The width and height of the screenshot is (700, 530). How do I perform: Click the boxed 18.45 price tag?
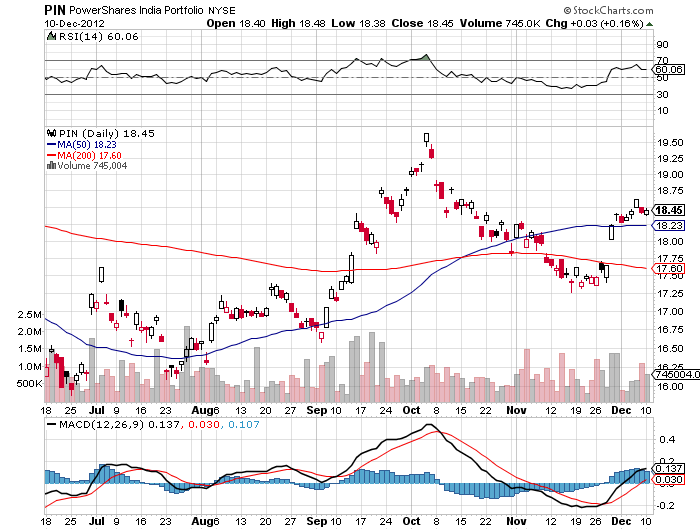pos(668,210)
